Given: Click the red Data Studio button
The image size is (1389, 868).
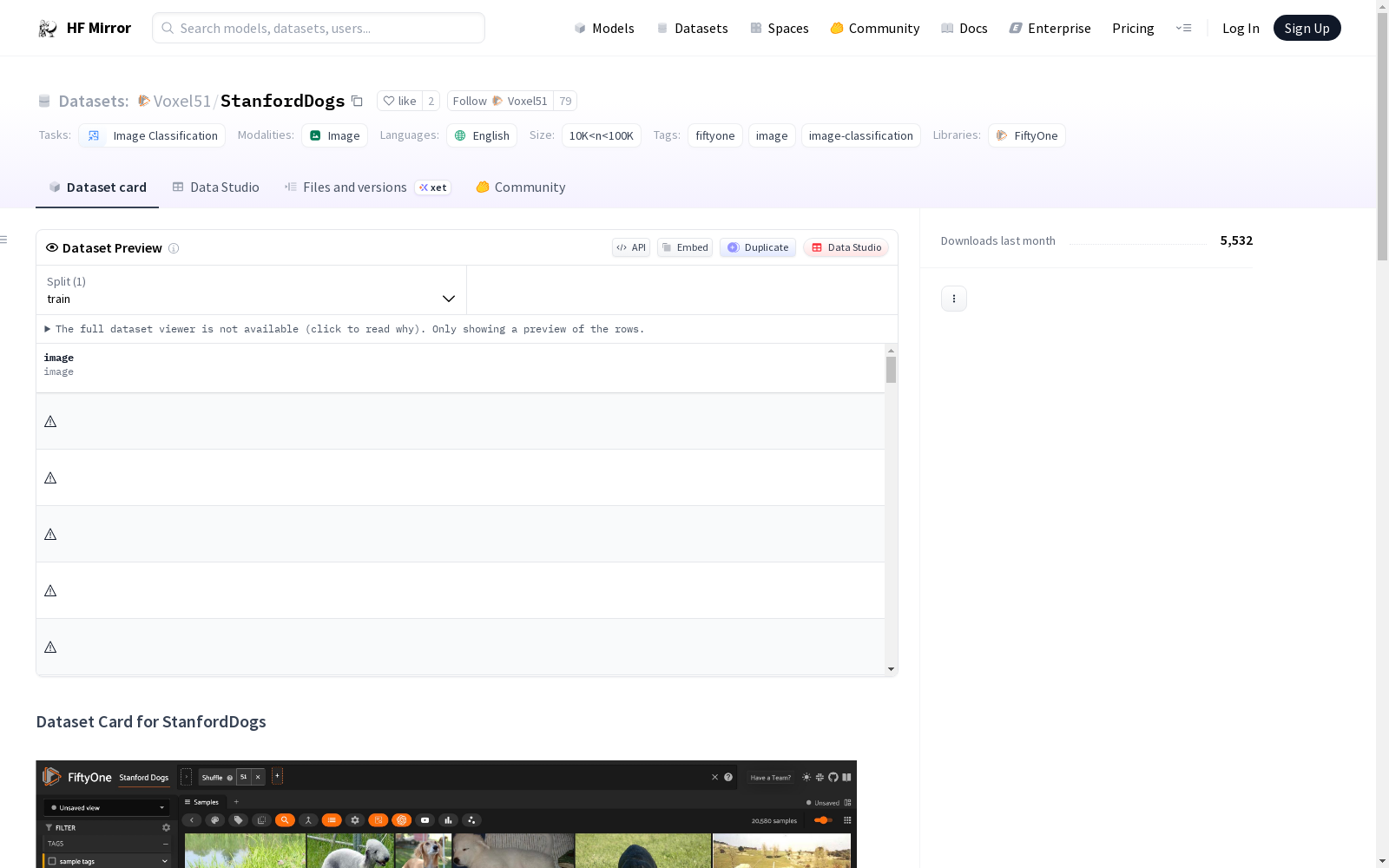Looking at the screenshot, I should click(846, 247).
